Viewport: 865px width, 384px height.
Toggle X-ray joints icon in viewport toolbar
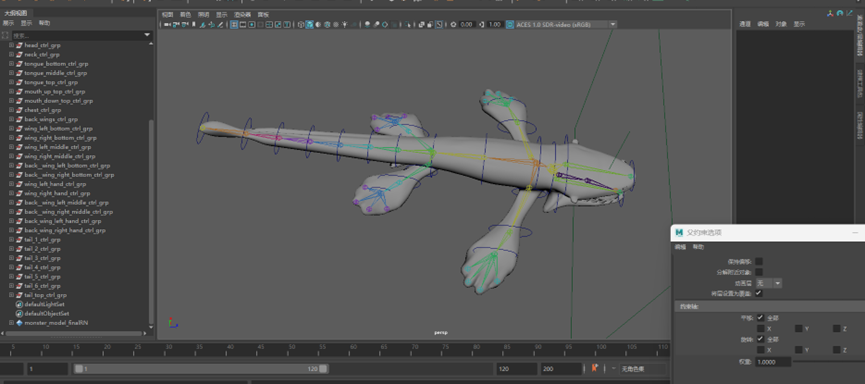439,24
